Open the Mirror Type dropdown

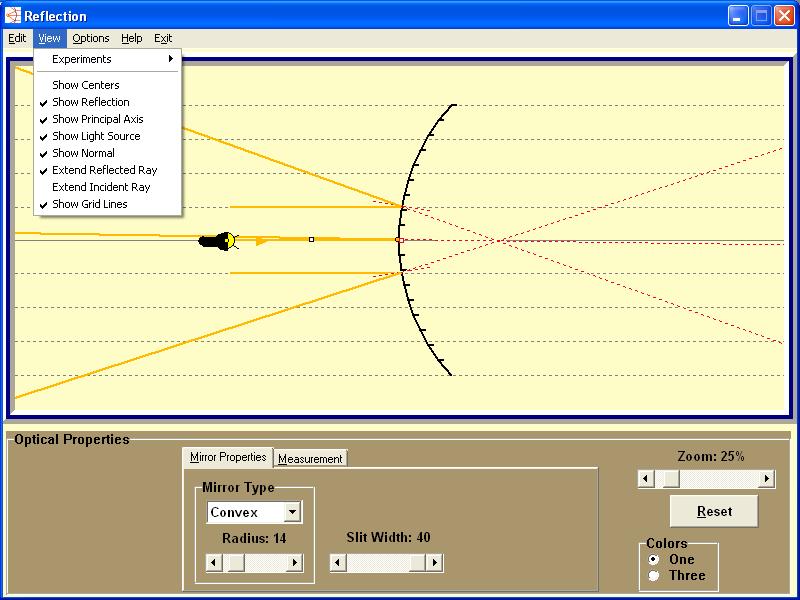292,512
